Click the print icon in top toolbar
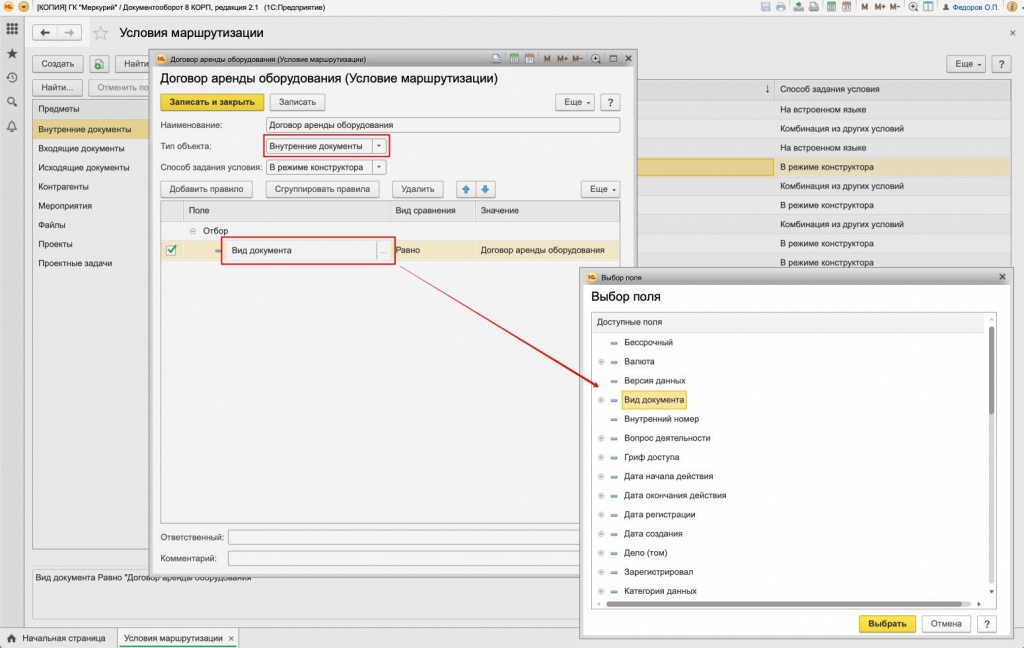 click(782, 7)
